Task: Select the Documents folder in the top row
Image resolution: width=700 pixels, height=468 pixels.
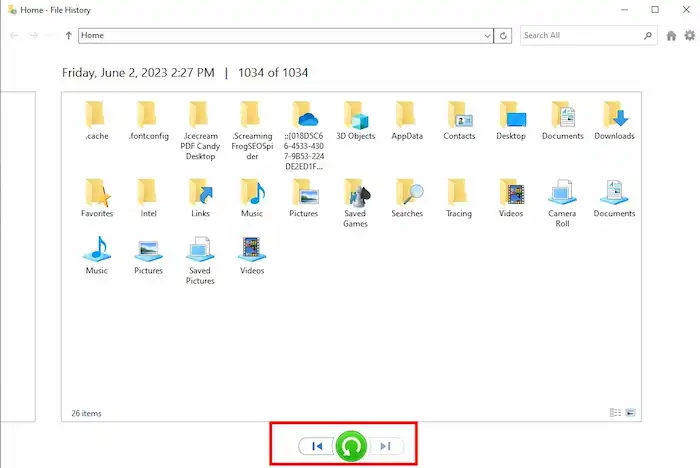Action: [x=562, y=121]
